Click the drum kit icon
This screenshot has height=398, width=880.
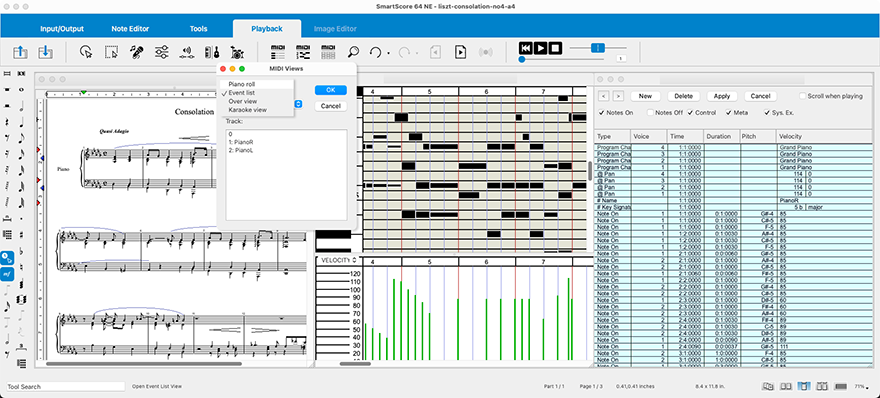coord(237,52)
